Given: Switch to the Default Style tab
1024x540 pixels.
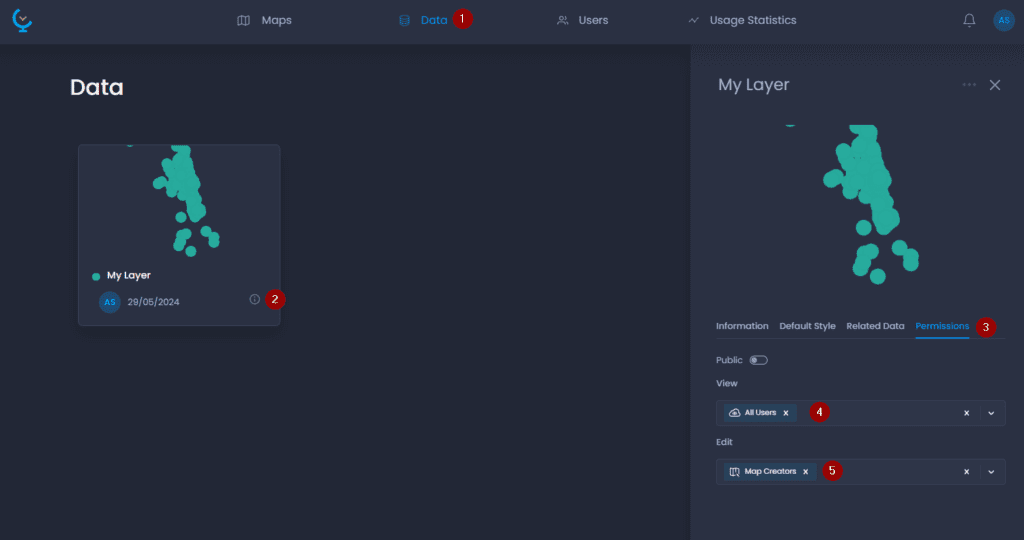Looking at the screenshot, I should pyautogui.click(x=807, y=326).
